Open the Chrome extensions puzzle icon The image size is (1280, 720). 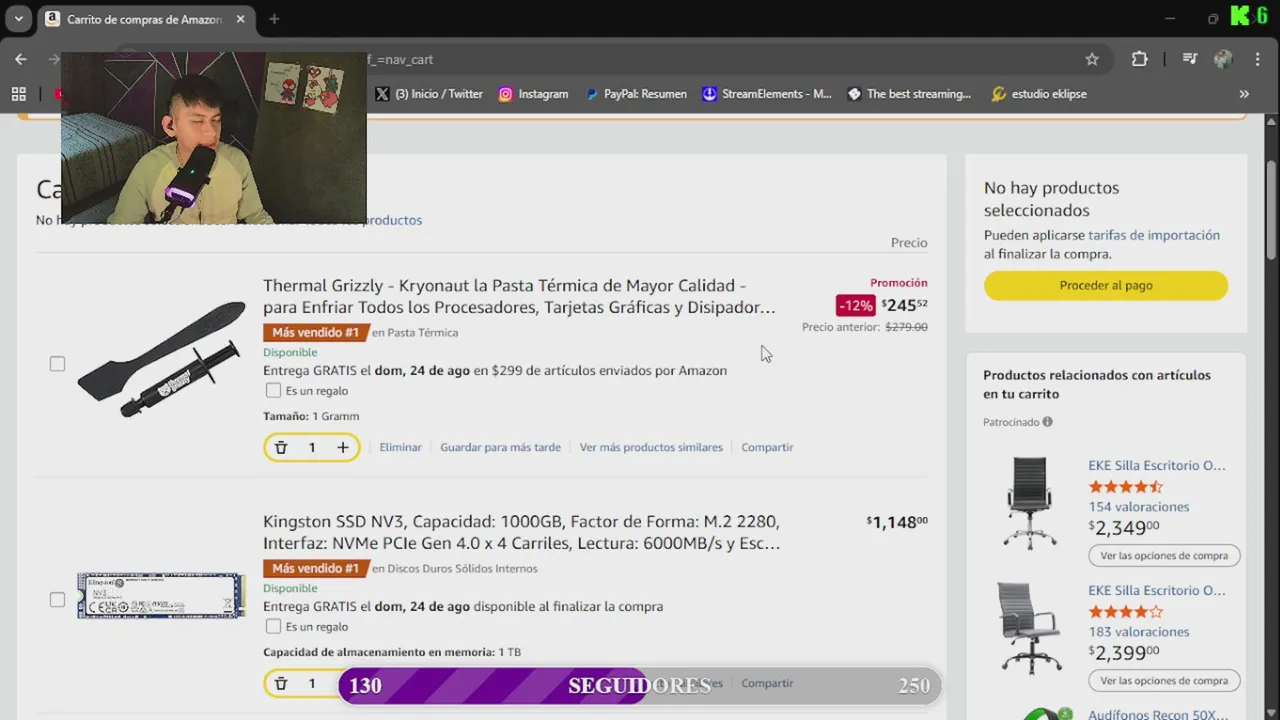tap(1139, 59)
